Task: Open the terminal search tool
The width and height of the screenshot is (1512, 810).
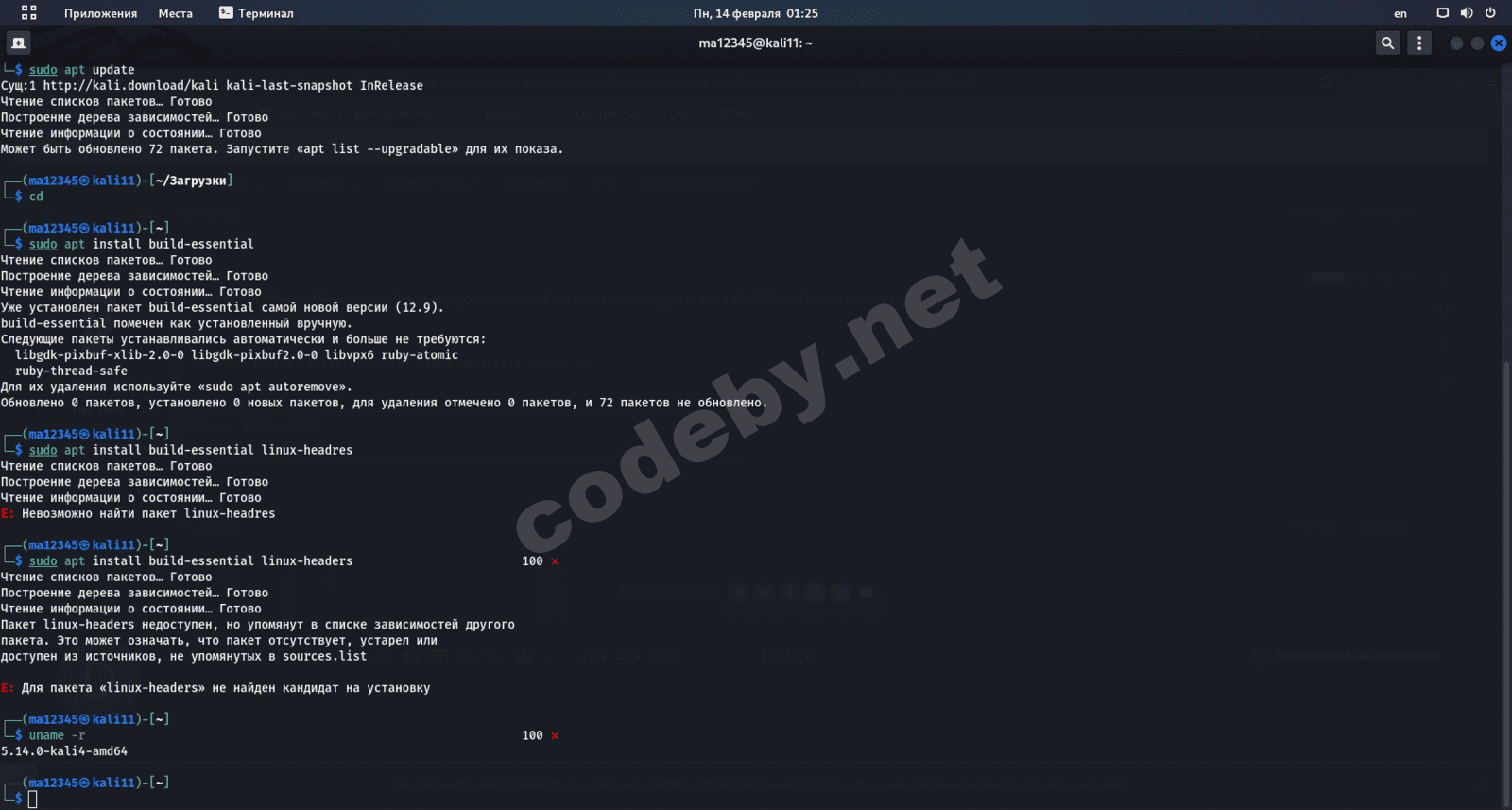Action: 1387,43
